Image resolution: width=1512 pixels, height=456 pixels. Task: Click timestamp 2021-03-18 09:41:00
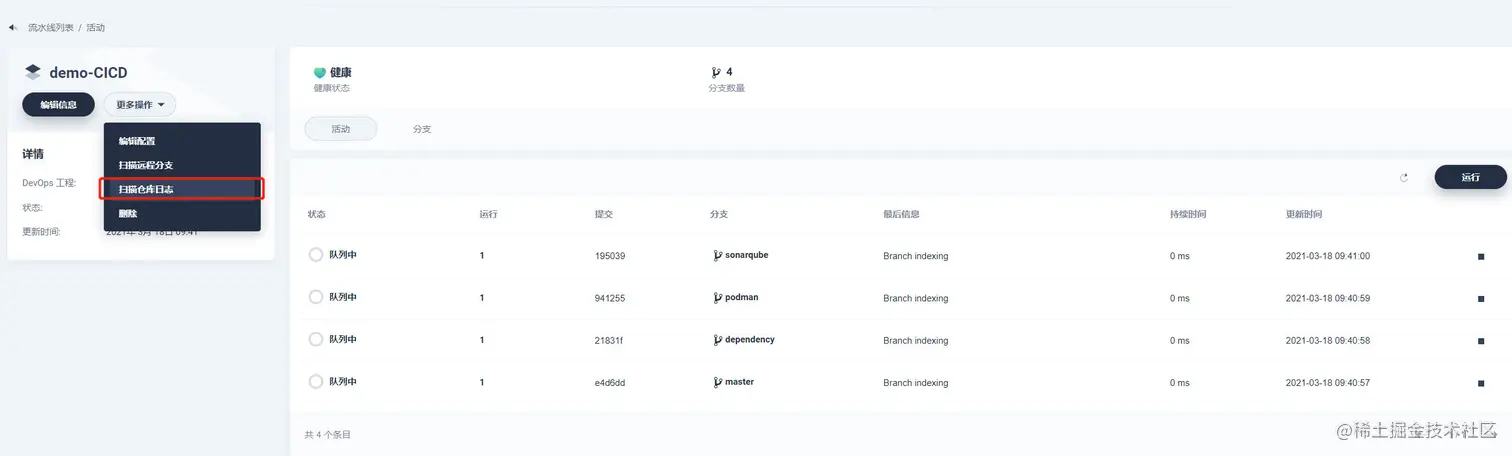tap(1328, 256)
